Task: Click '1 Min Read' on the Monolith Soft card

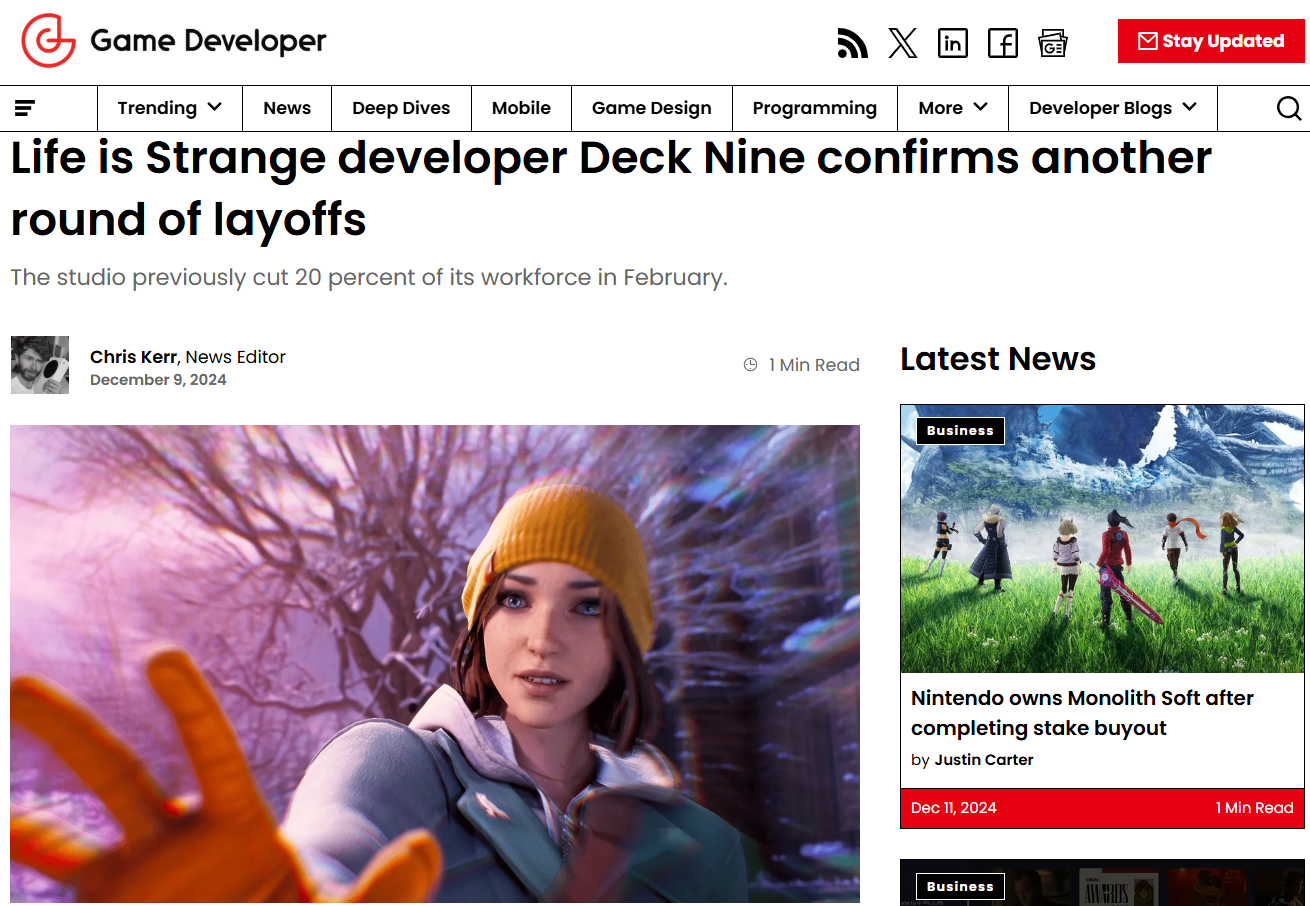Action: pos(1255,808)
